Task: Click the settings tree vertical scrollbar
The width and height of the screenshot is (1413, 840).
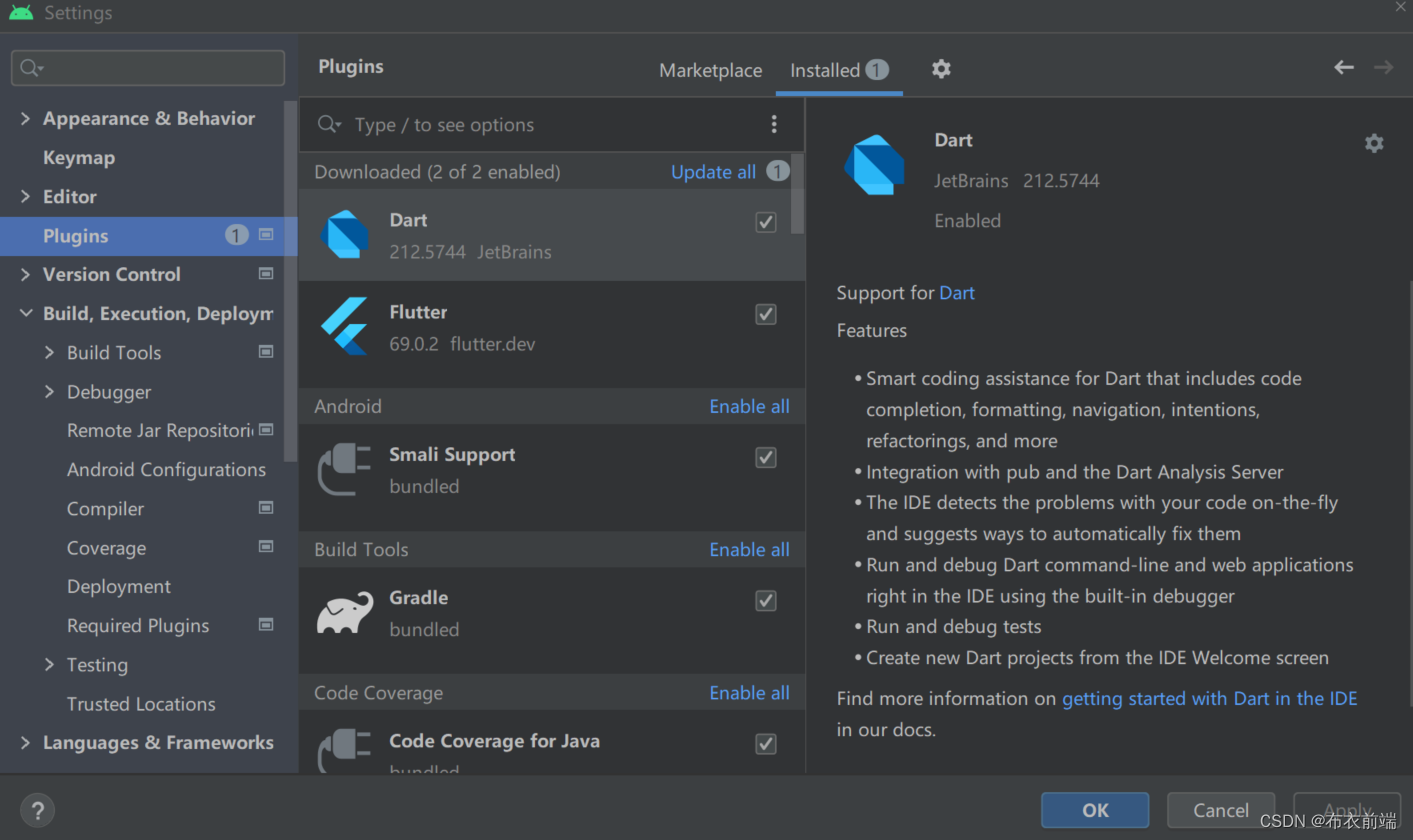Action: [x=290, y=280]
